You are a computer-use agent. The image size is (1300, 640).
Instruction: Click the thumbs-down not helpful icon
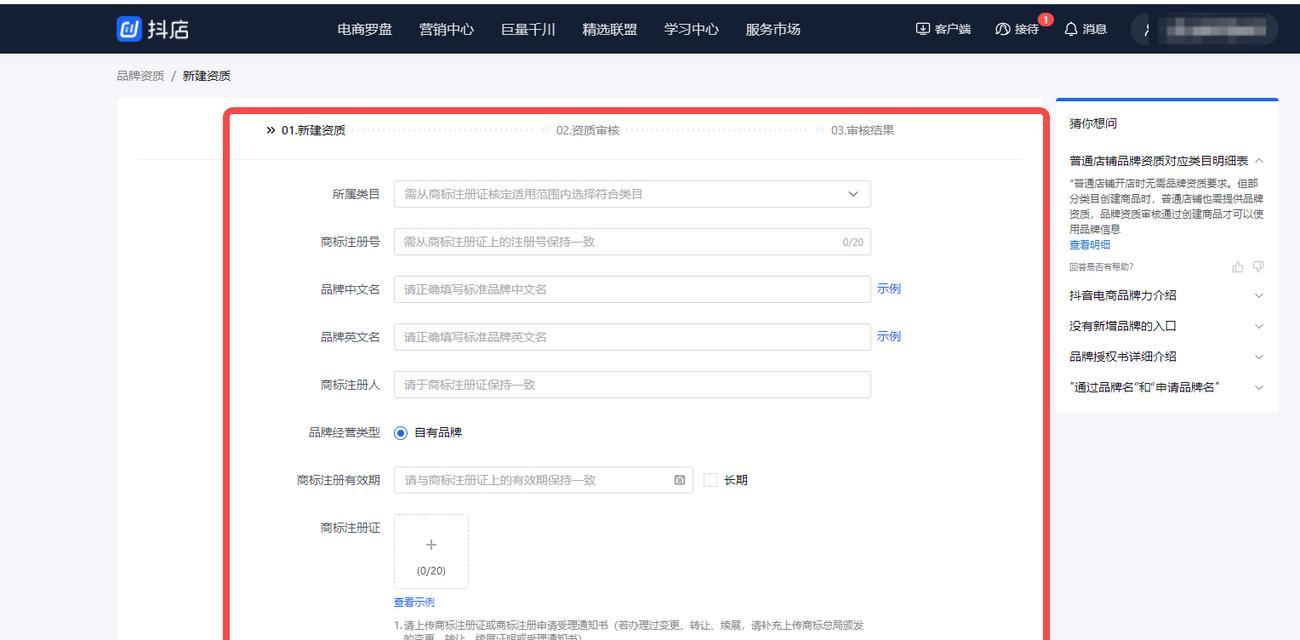(1258, 267)
